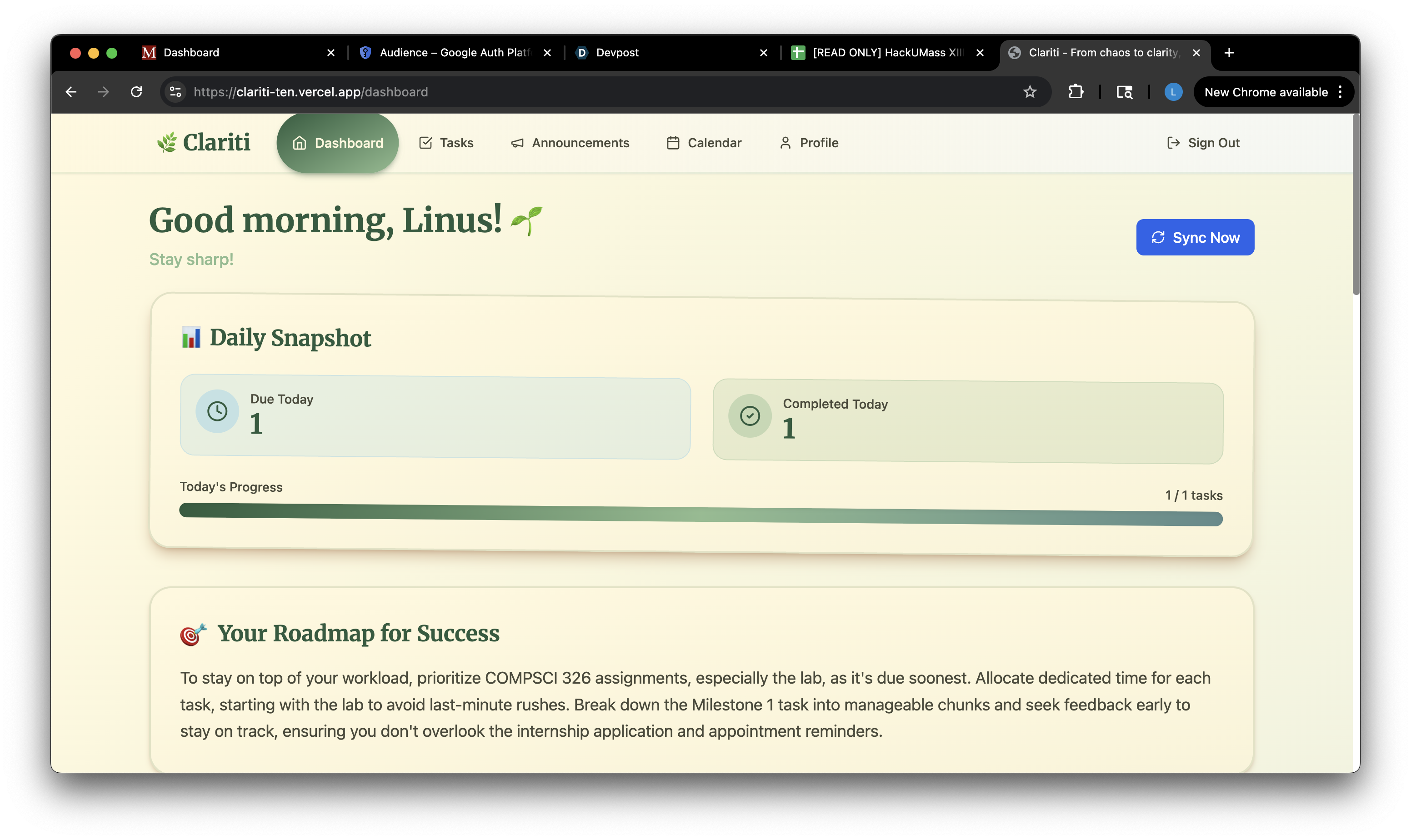Viewport: 1411px width, 840px height.
Task: Click Today's Progress bar
Action: point(700,515)
